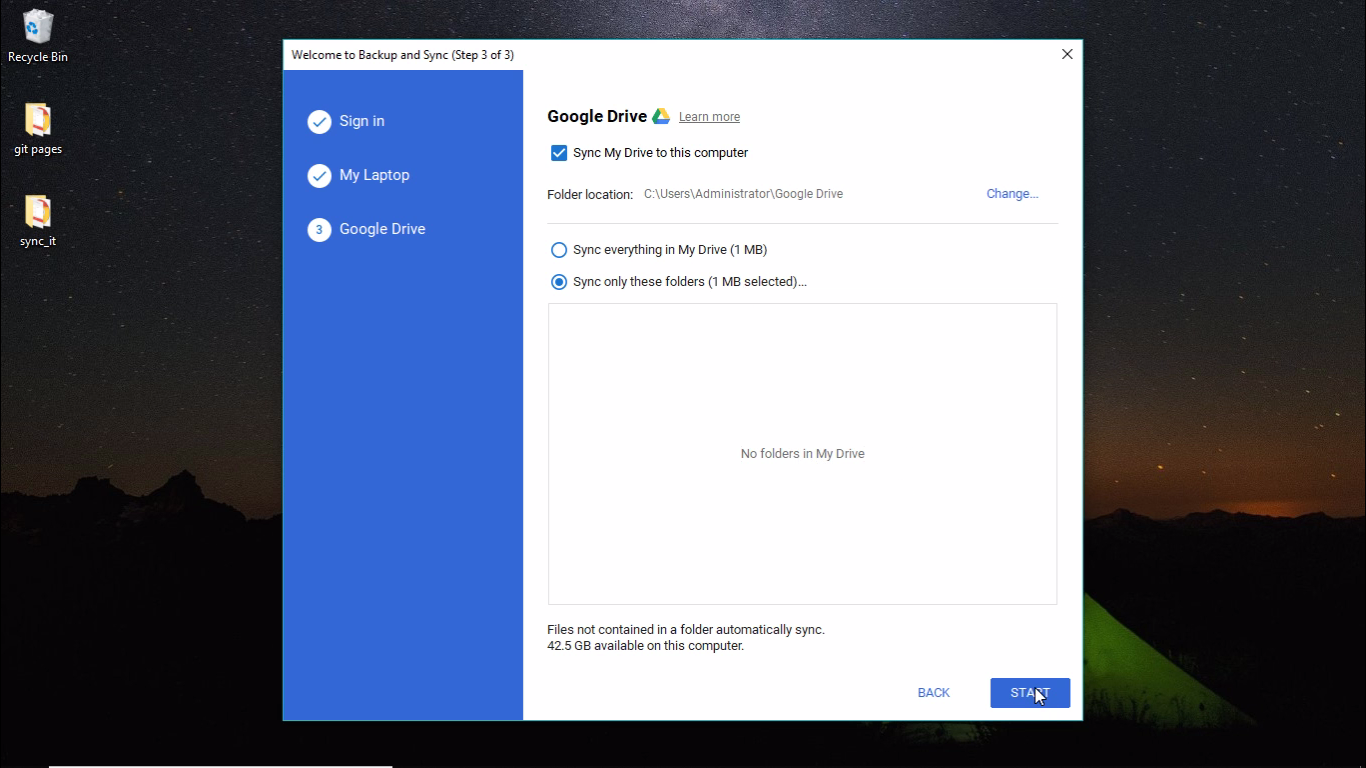Select the numbered circle 3 for Google Drive
Screen dimensions: 1366x768
pyautogui.click(x=319, y=229)
